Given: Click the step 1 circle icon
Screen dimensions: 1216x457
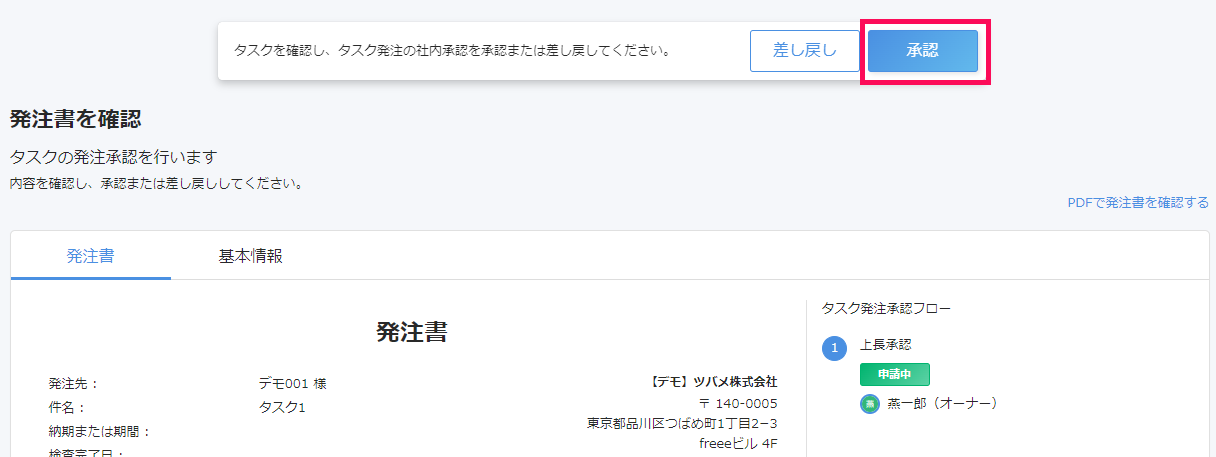Looking at the screenshot, I should 834,348.
